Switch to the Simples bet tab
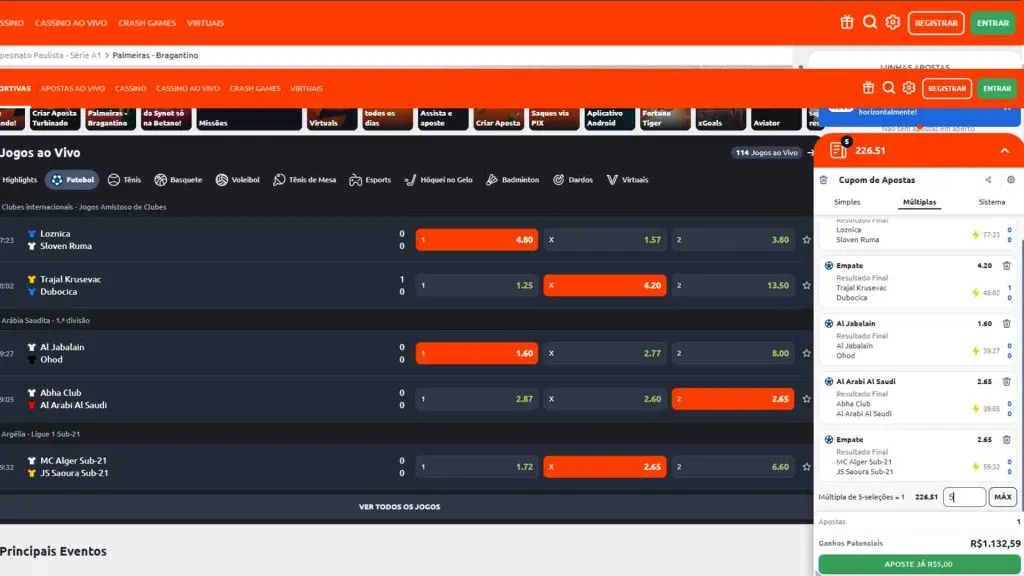 coord(847,202)
